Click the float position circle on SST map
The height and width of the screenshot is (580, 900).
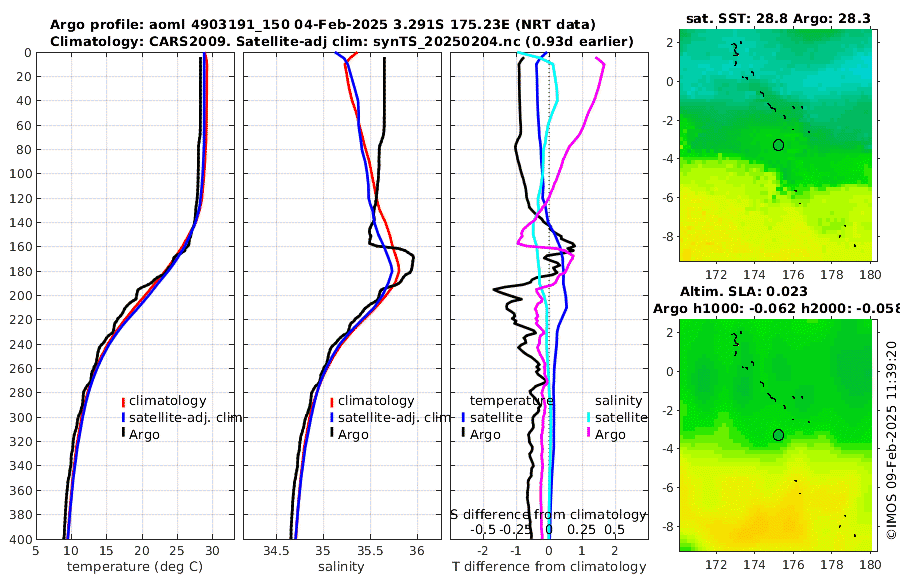[778, 145]
